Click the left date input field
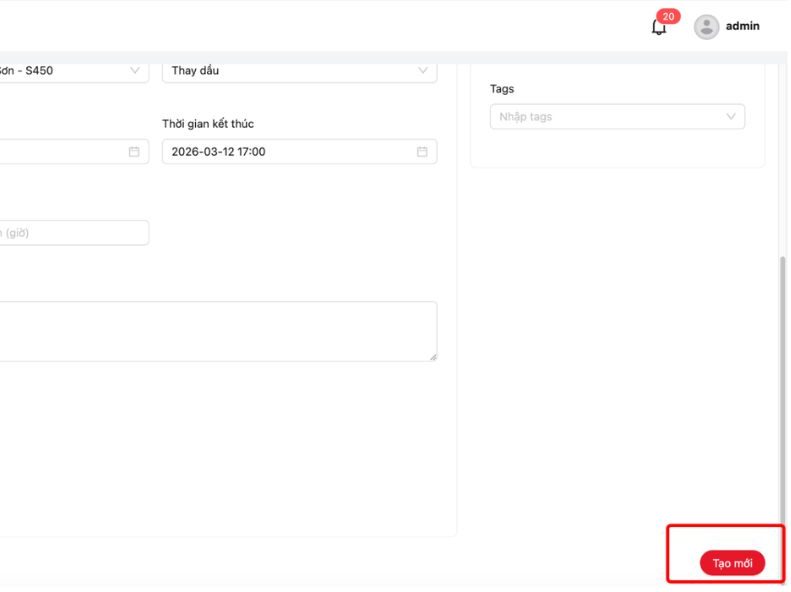Image resolution: width=791 pixels, height=592 pixels. 60,152
